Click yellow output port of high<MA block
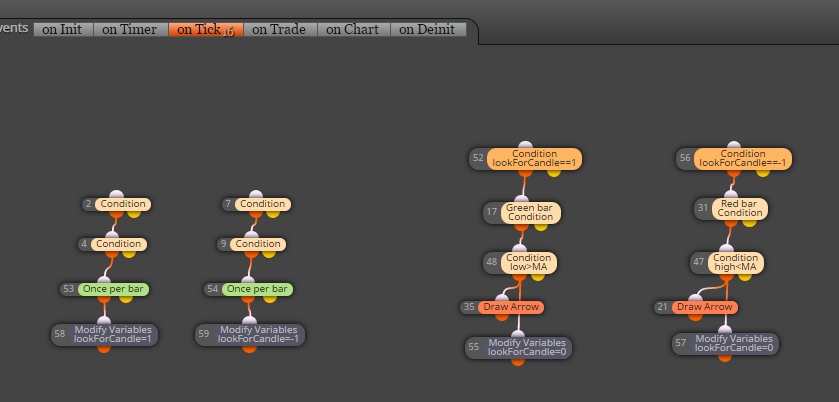 (744, 276)
